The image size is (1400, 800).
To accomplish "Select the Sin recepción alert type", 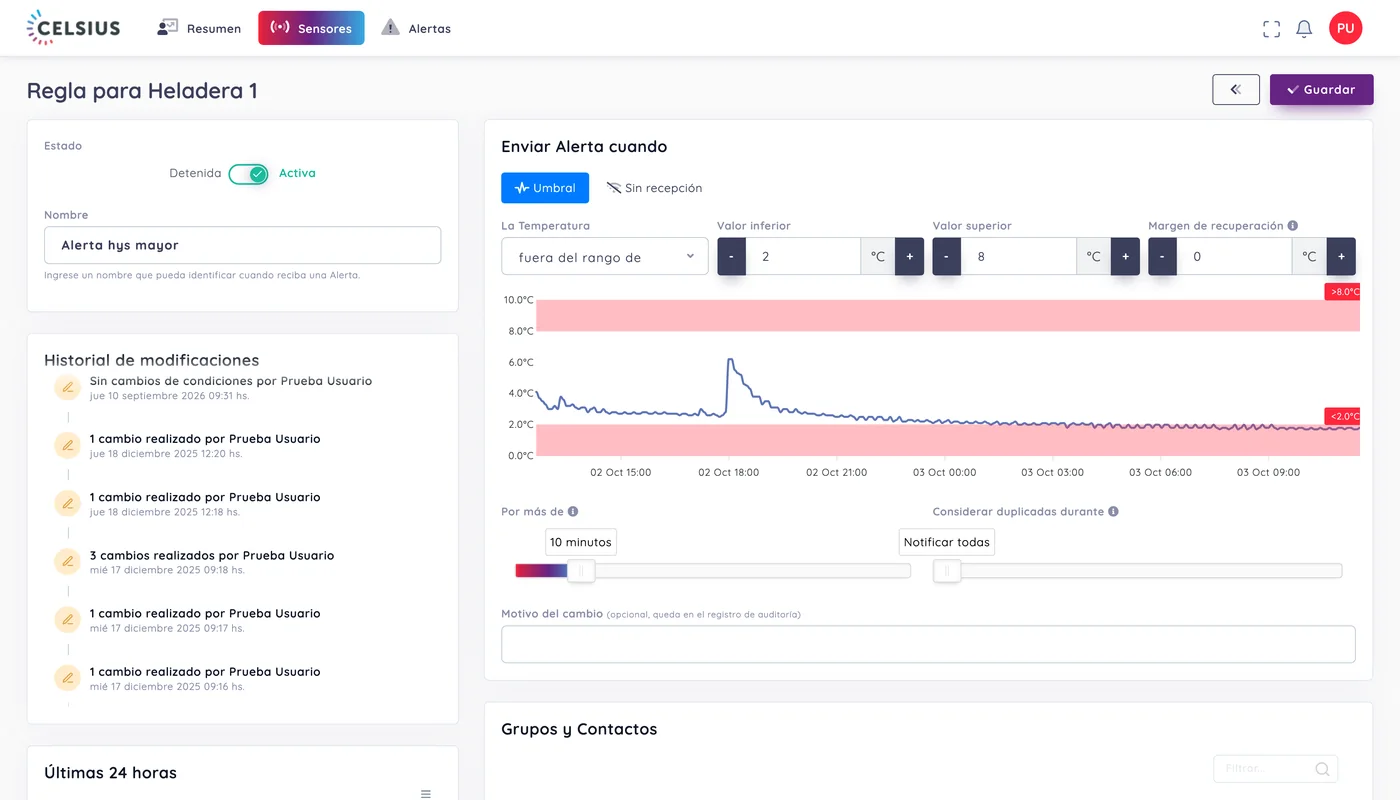I will point(655,188).
